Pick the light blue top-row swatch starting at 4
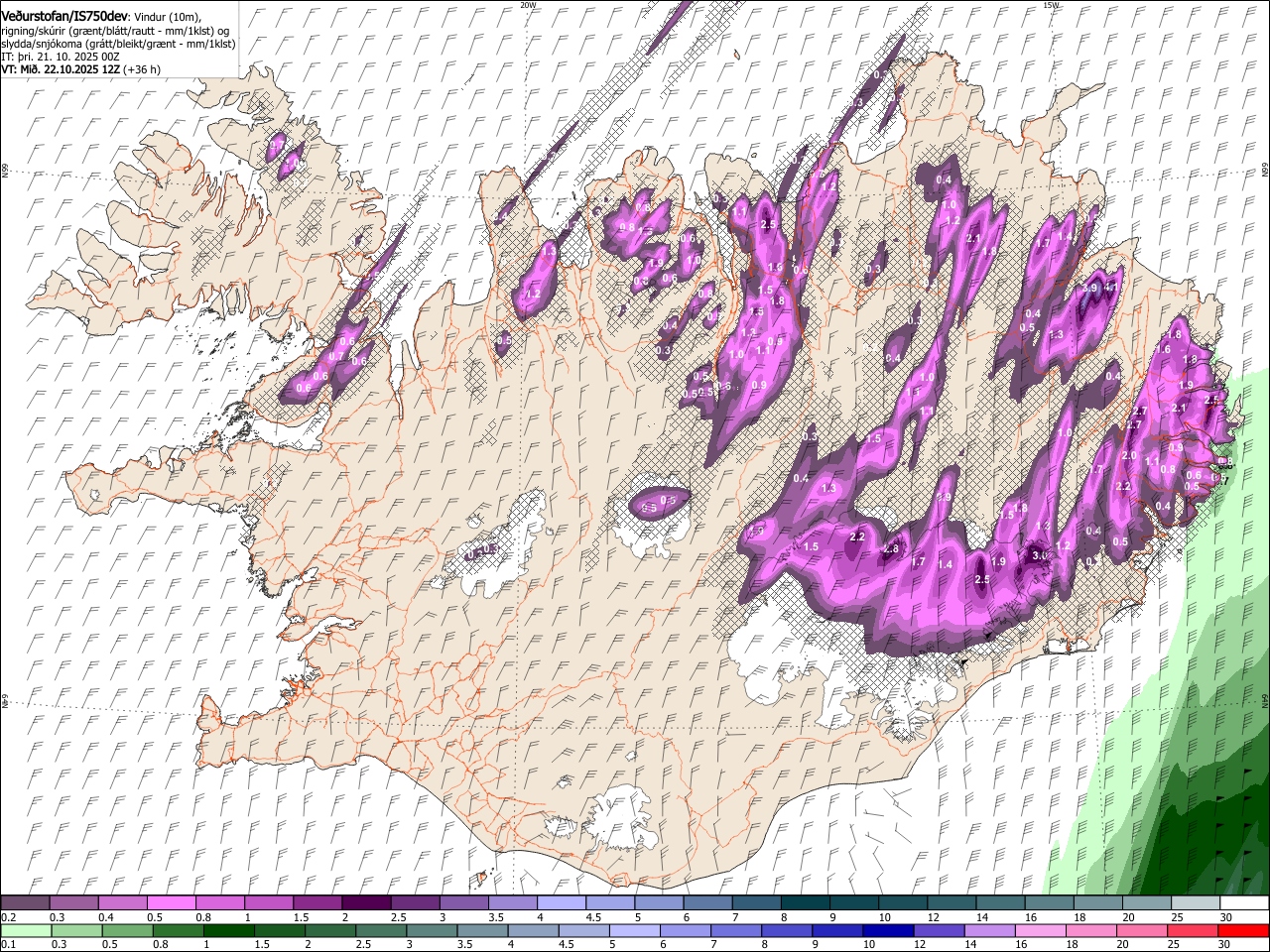This screenshot has width=1270, height=952. [x=561, y=903]
